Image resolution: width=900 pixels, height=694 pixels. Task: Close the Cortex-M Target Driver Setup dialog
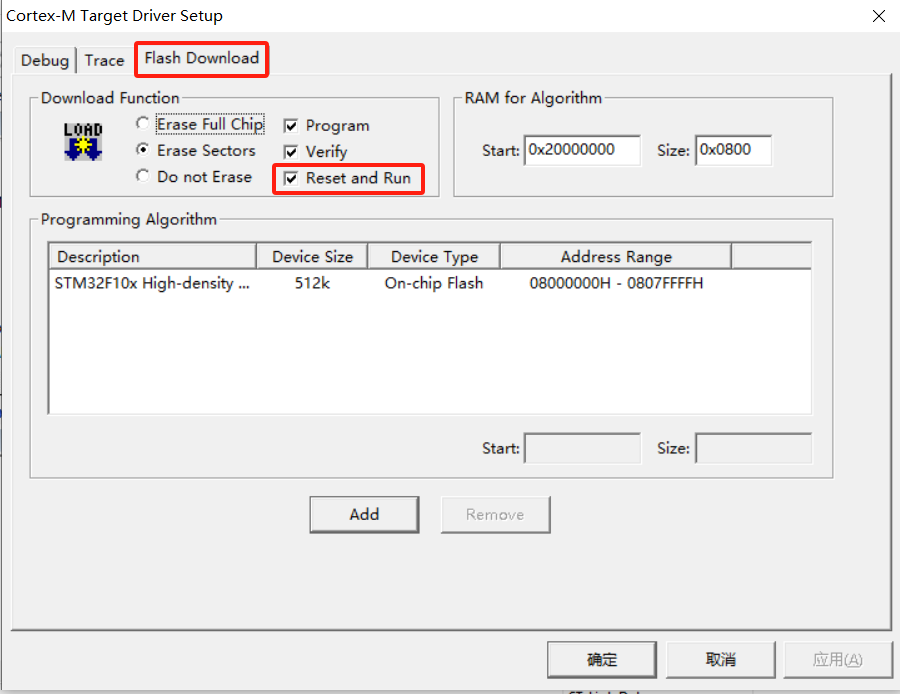click(x=879, y=16)
